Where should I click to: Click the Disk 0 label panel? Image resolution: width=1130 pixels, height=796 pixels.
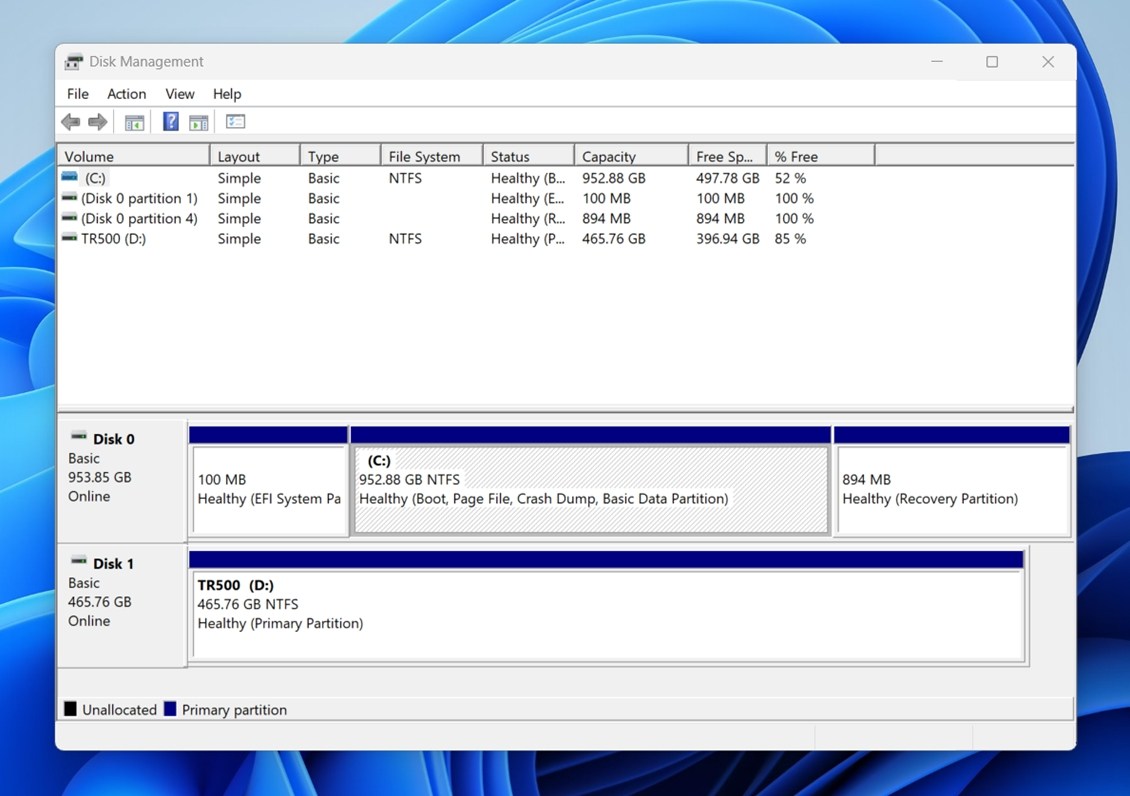pyautogui.click(x=122, y=481)
